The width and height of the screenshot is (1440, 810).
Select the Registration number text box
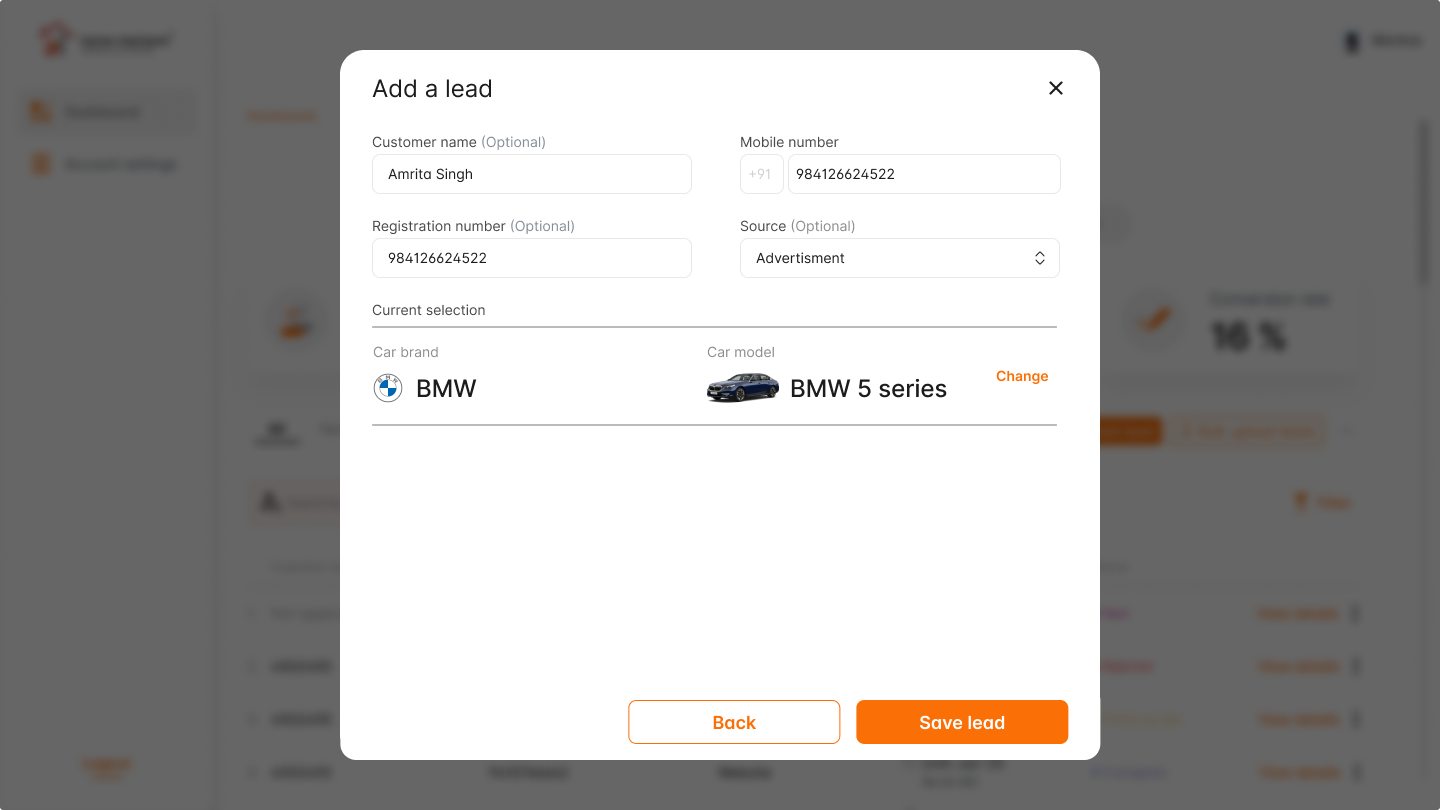531,258
